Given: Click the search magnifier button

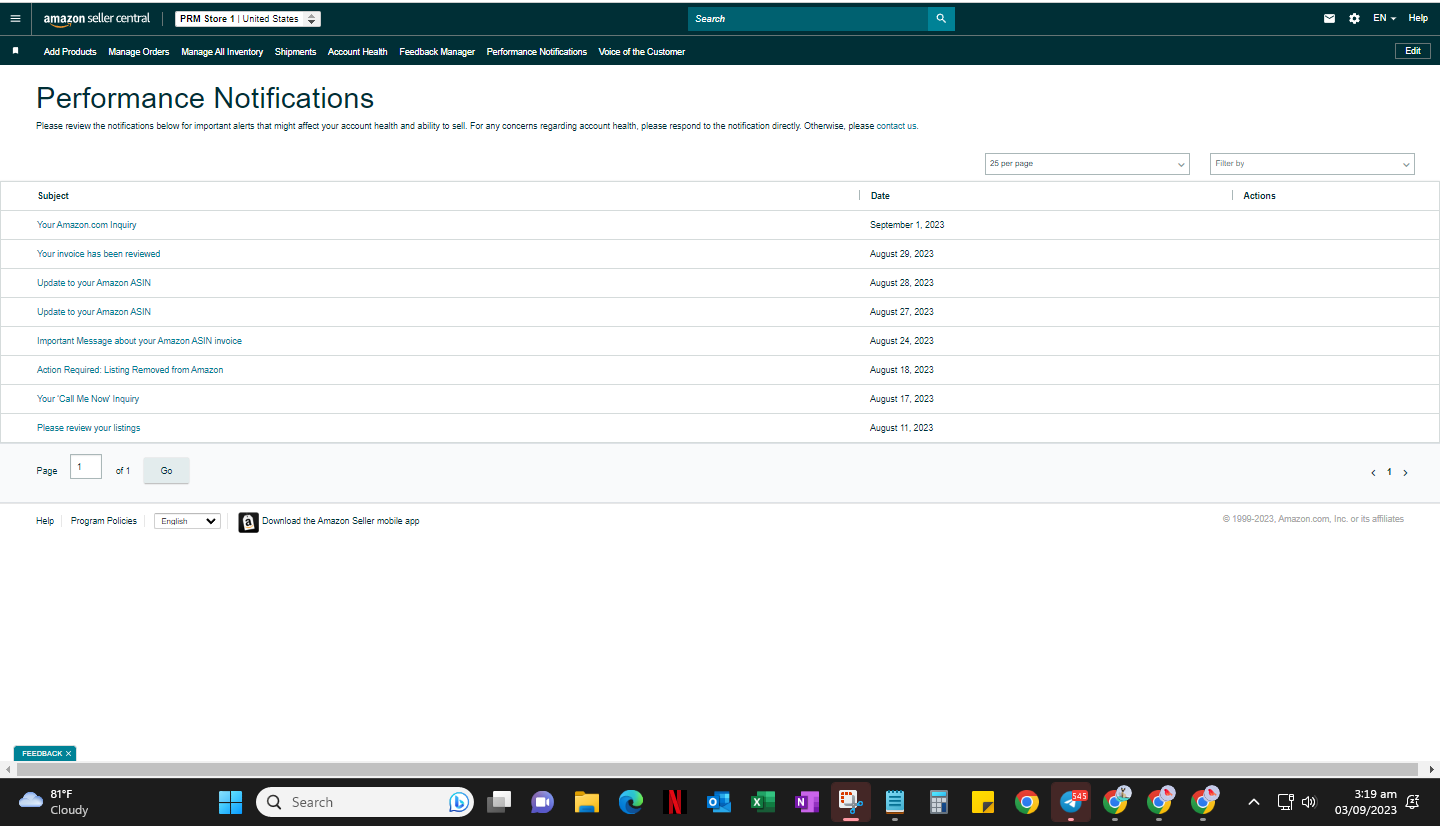Looking at the screenshot, I should (941, 19).
